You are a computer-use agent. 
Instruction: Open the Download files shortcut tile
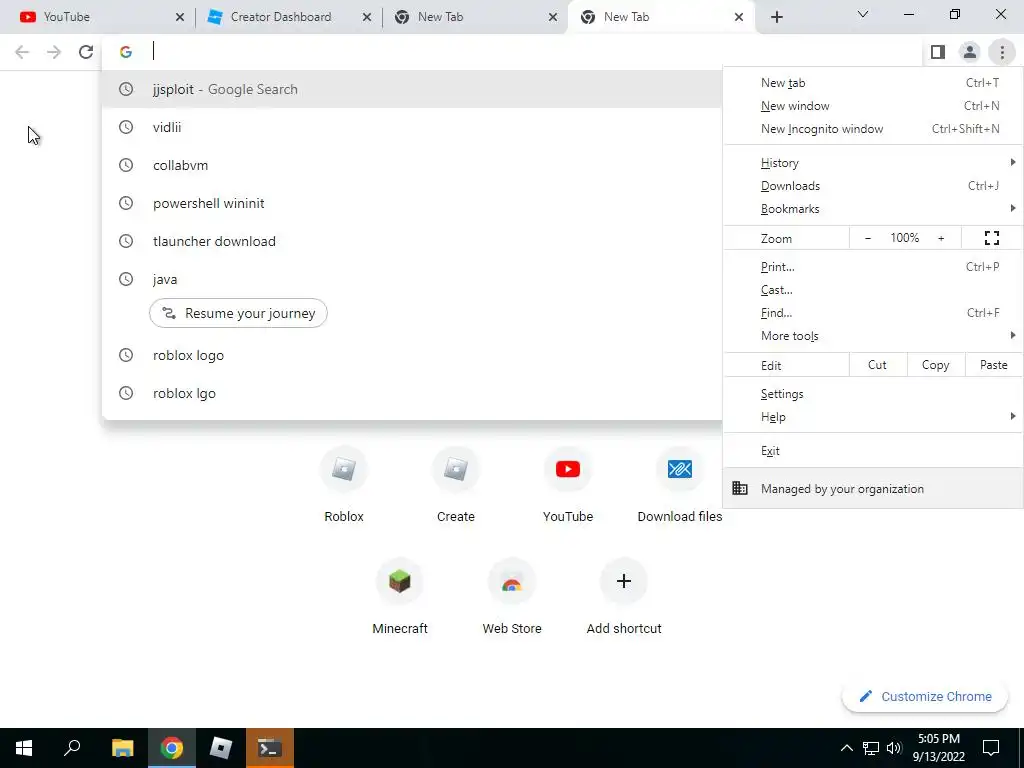point(680,485)
